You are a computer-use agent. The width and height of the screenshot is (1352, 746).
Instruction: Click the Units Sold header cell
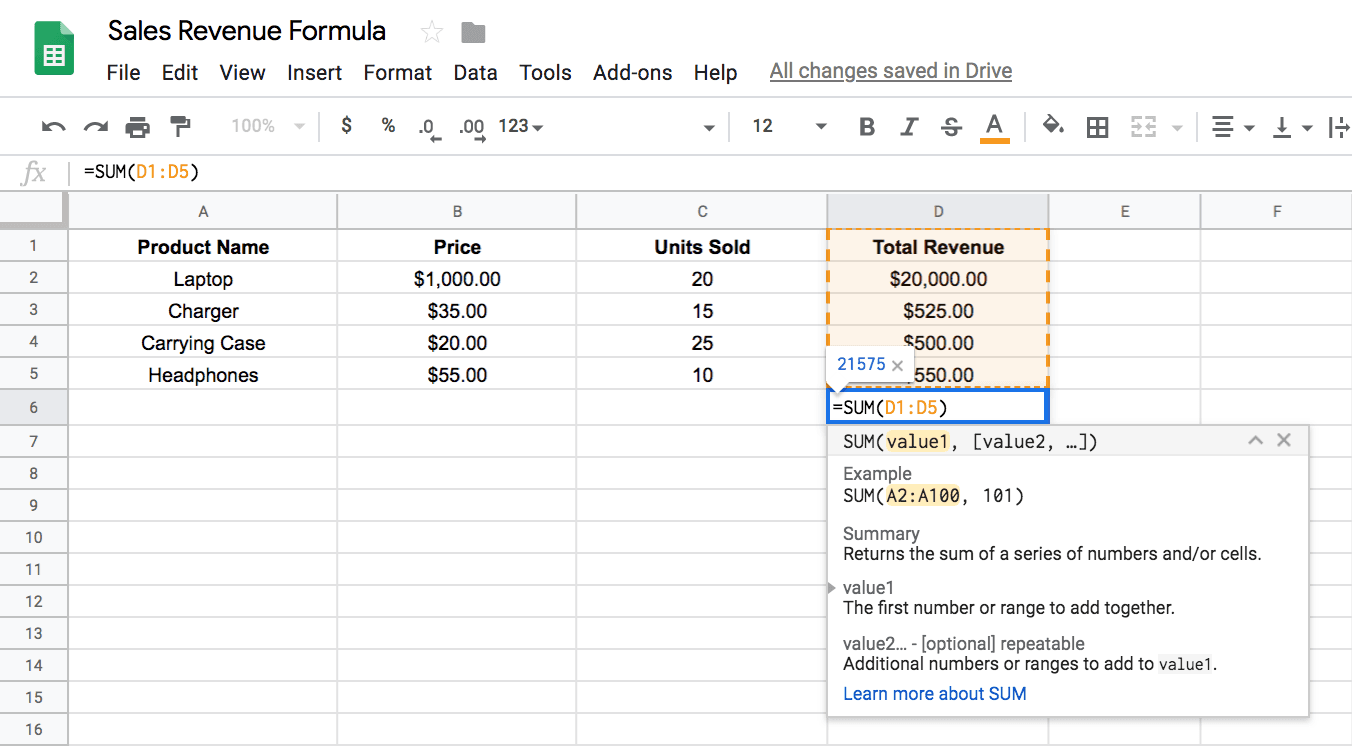(x=702, y=247)
